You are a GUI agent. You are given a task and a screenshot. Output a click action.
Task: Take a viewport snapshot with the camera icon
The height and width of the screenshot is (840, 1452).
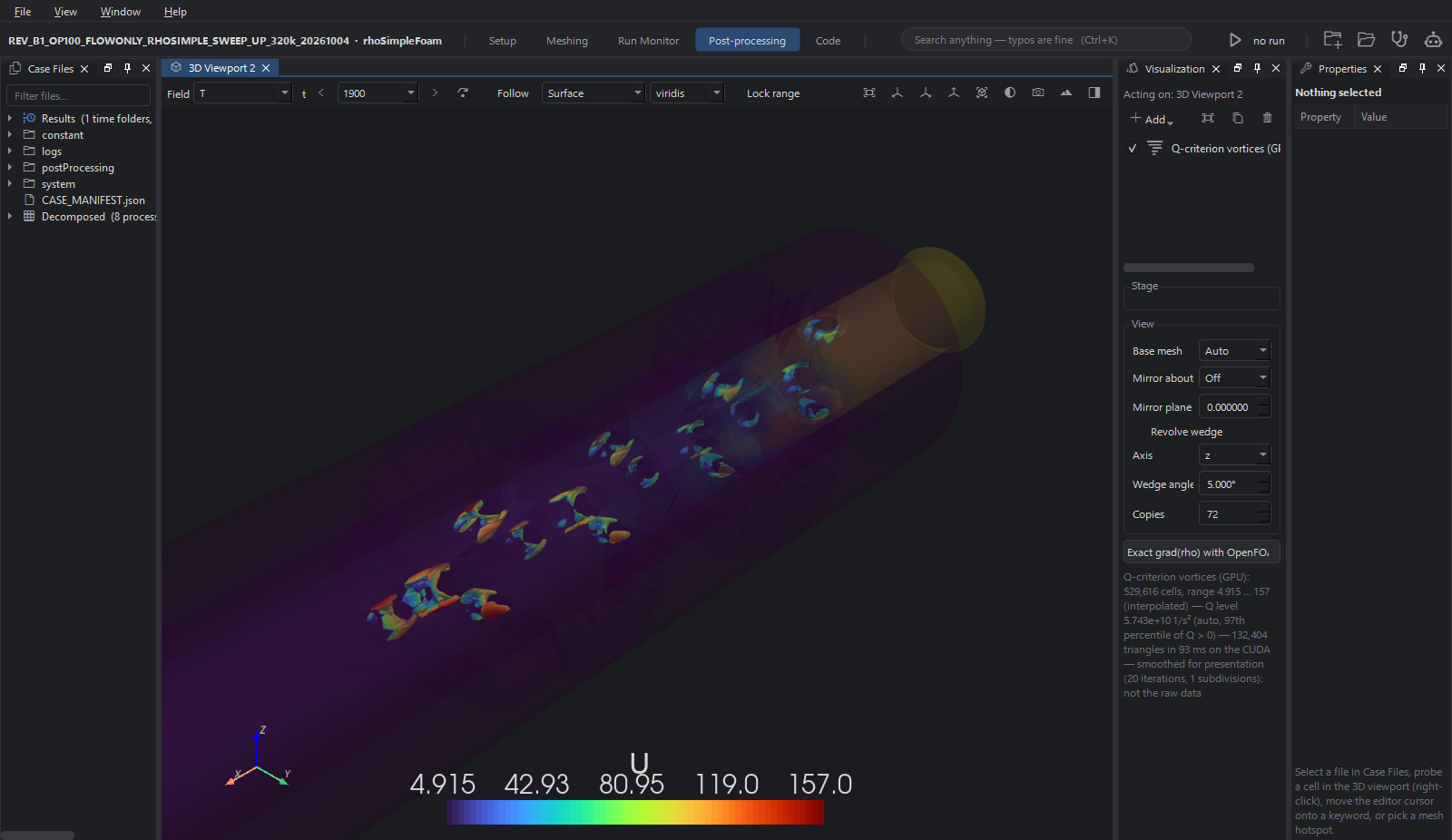[x=1038, y=93]
